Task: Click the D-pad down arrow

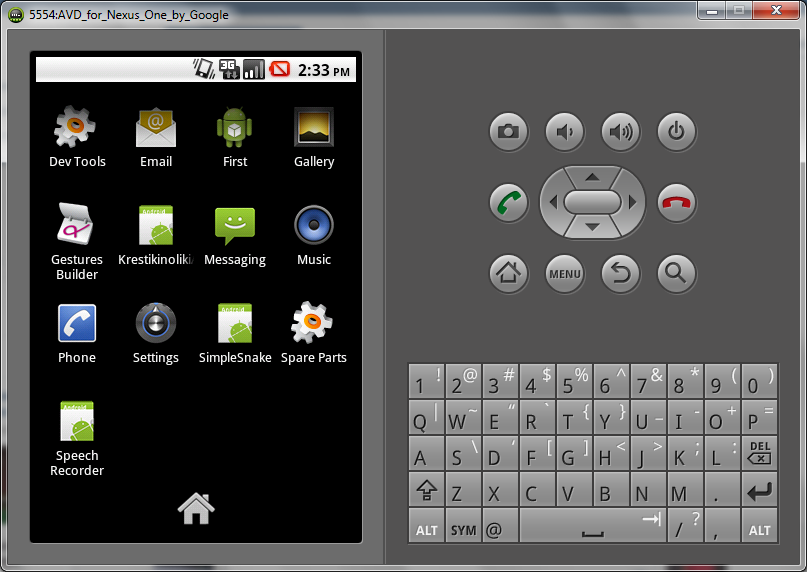Action: tap(592, 227)
